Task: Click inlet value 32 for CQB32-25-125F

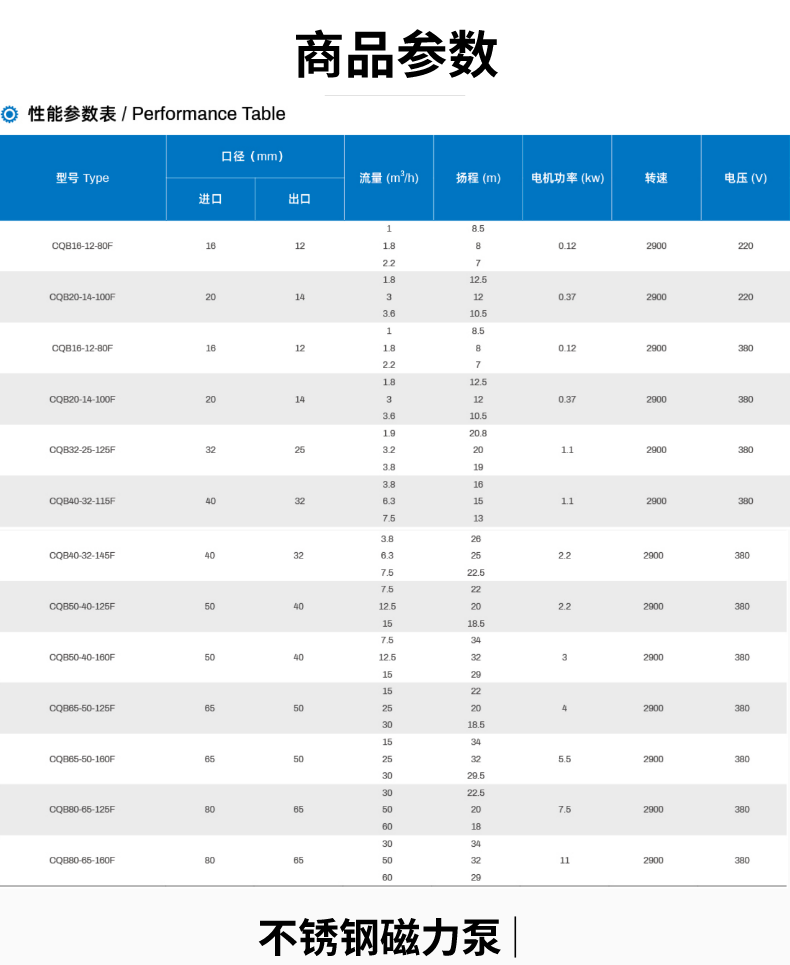Action: [x=210, y=450]
